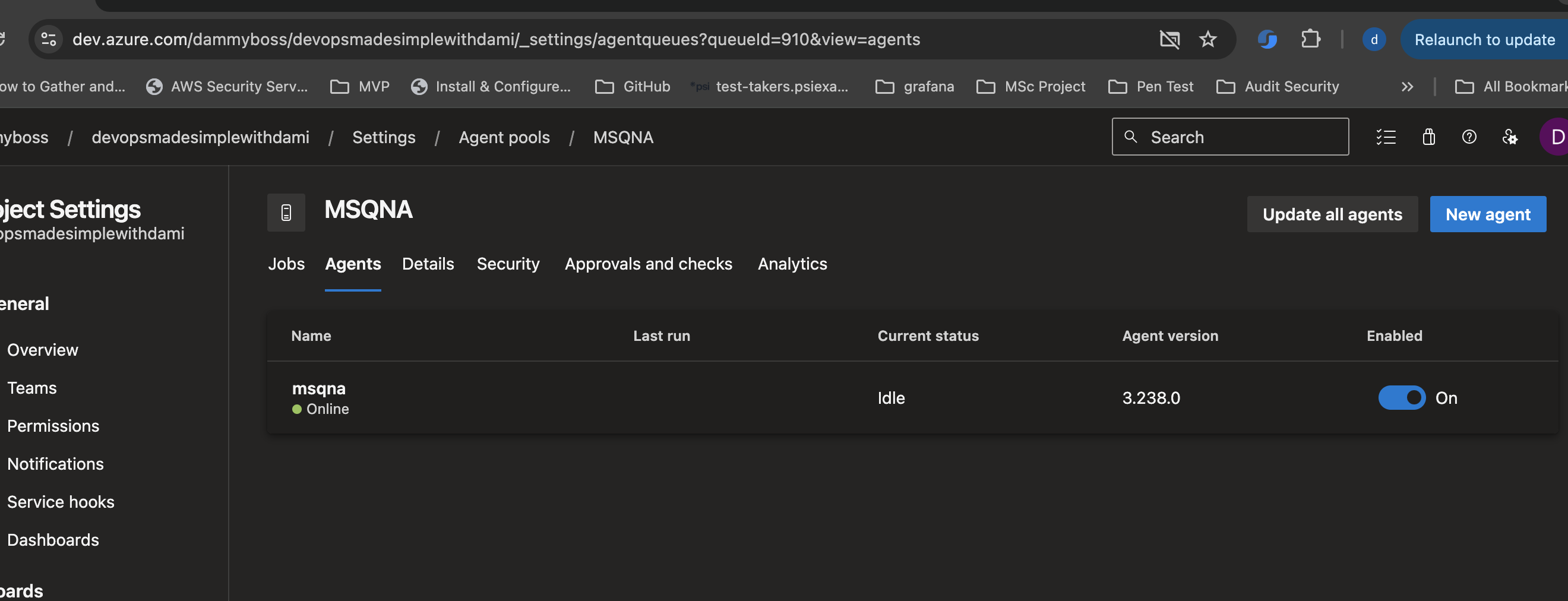Go to Agent pools breadcrumb

point(504,137)
